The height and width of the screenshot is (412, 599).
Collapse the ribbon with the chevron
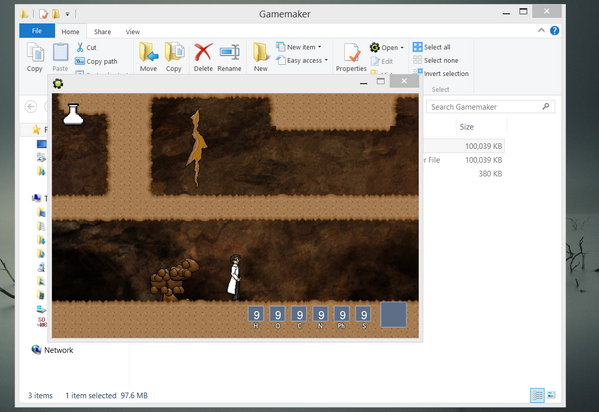[541, 31]
